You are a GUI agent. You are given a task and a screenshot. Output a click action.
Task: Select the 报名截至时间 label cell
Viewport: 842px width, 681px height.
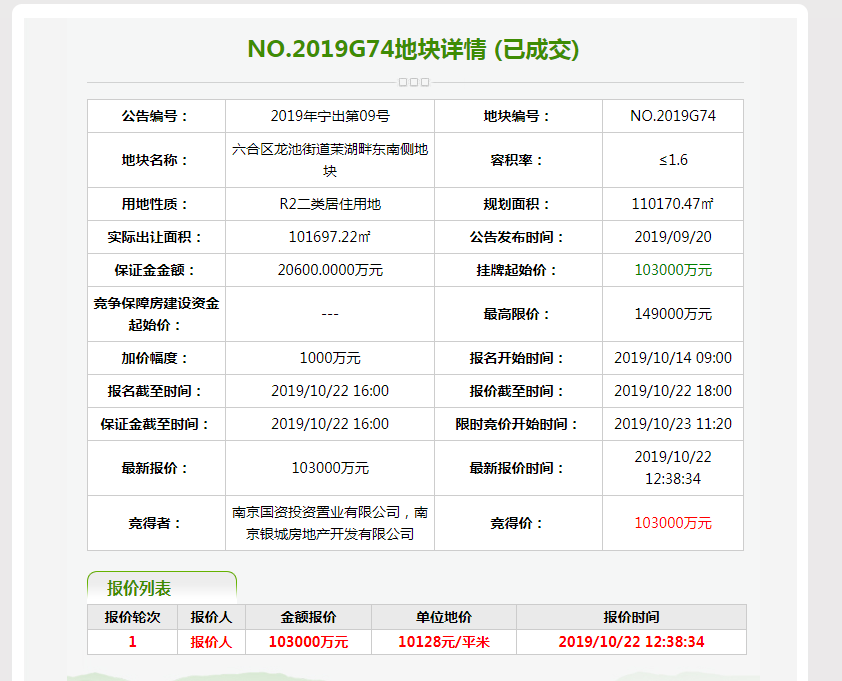coord(156,391)
